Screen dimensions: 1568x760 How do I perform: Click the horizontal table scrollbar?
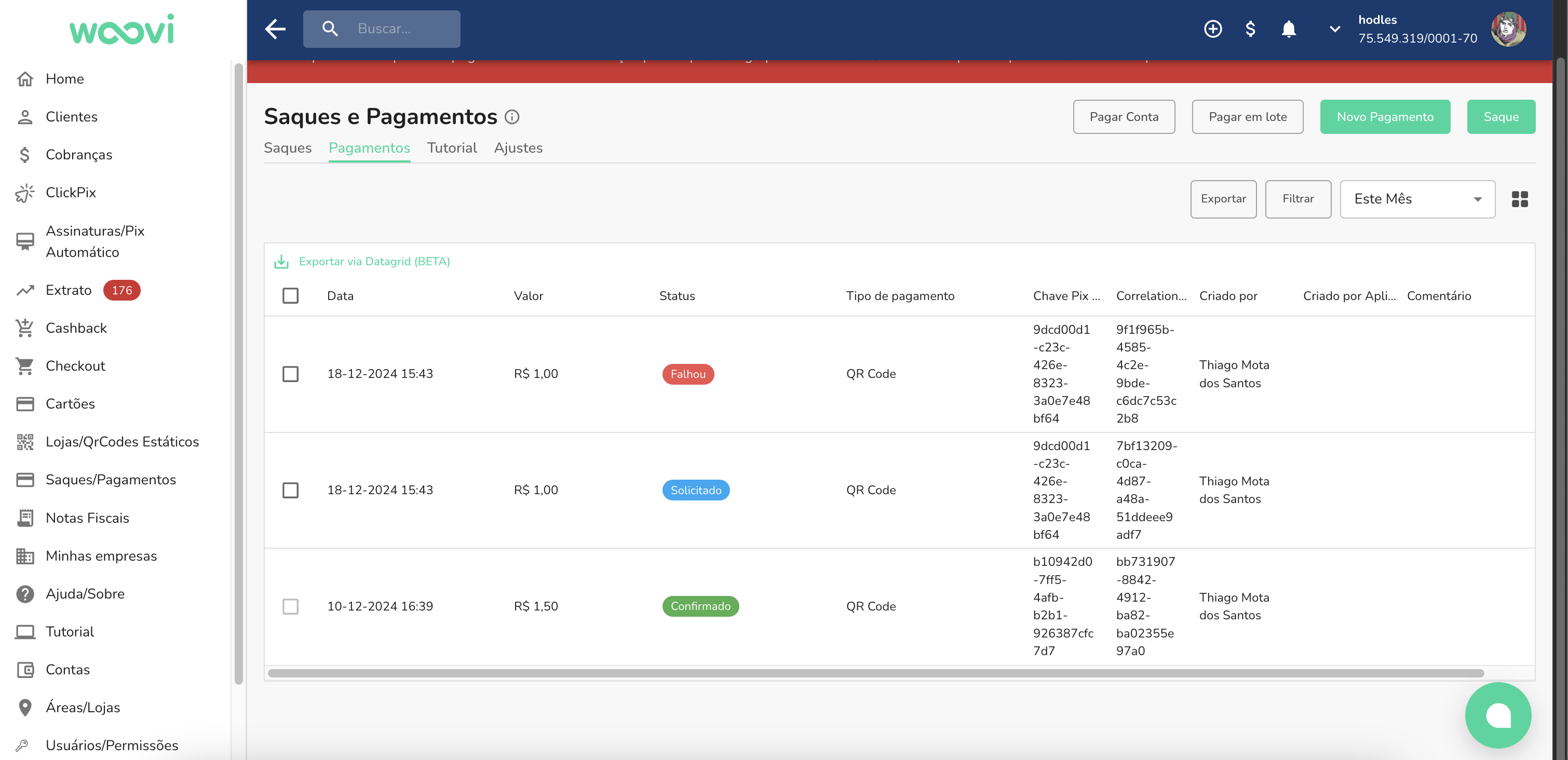coord(875,673)
